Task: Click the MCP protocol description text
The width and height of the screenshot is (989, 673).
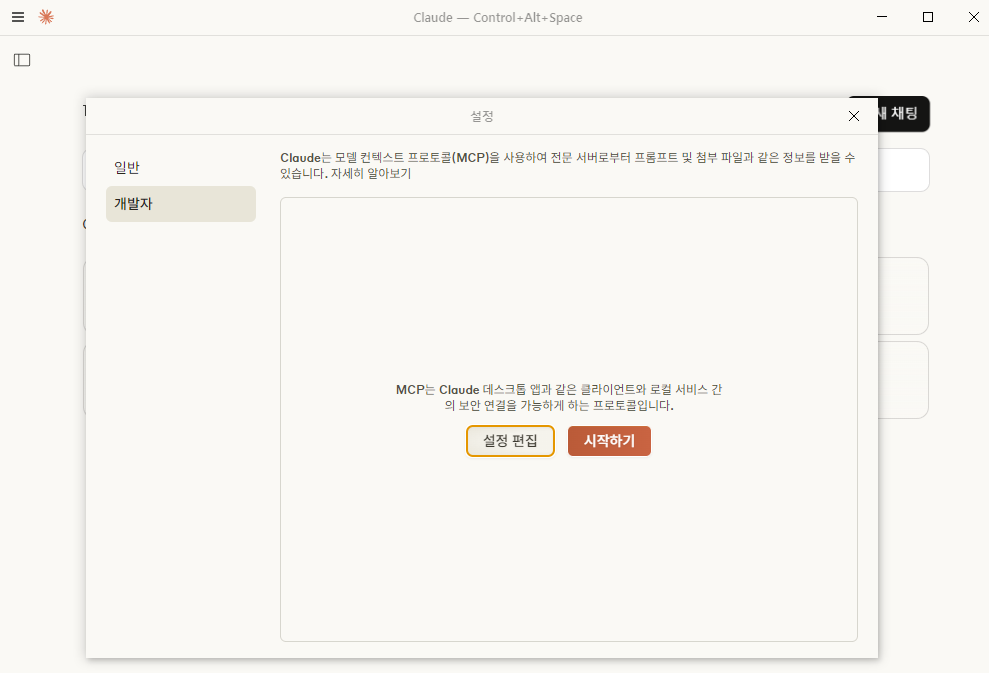Action: coord(559,397)
